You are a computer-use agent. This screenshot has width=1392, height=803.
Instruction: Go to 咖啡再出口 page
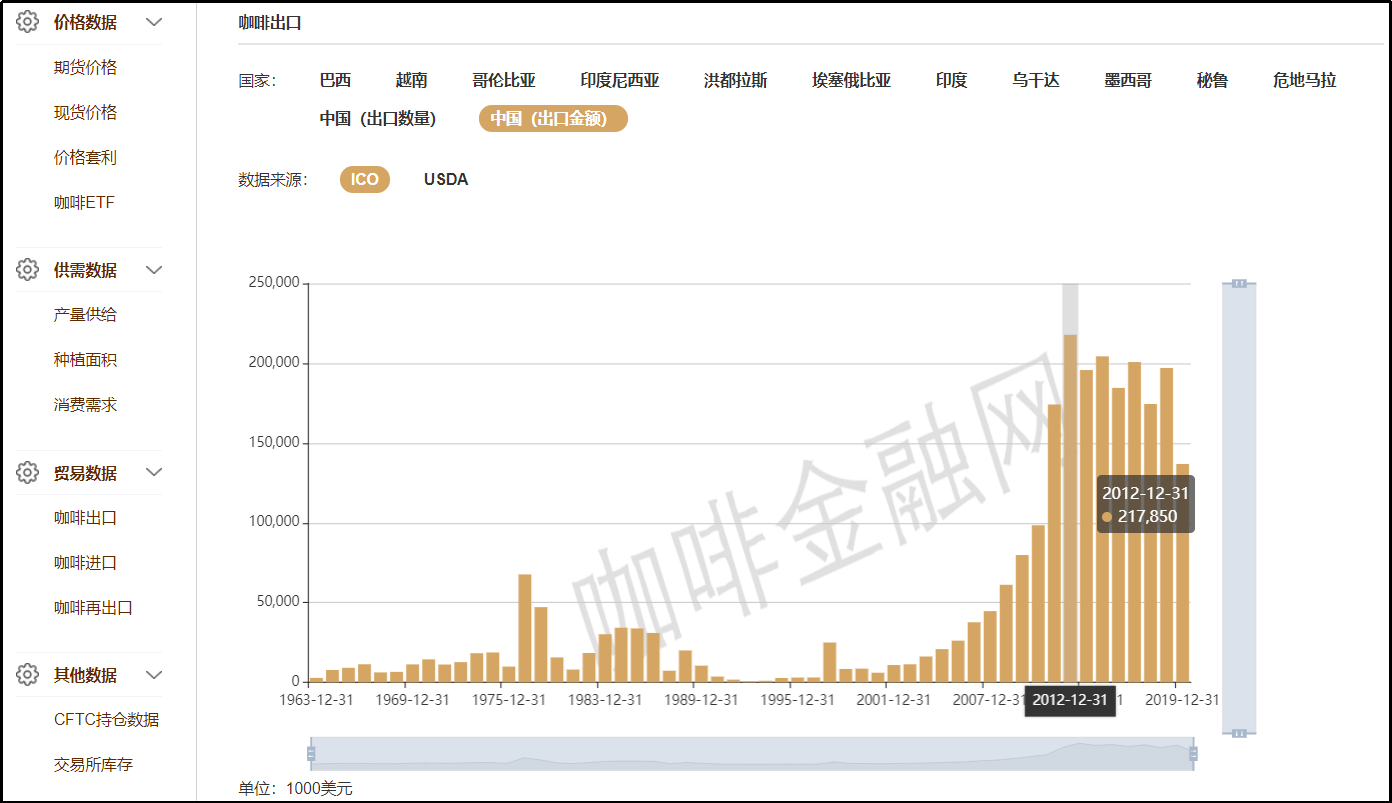click(93, 607)
